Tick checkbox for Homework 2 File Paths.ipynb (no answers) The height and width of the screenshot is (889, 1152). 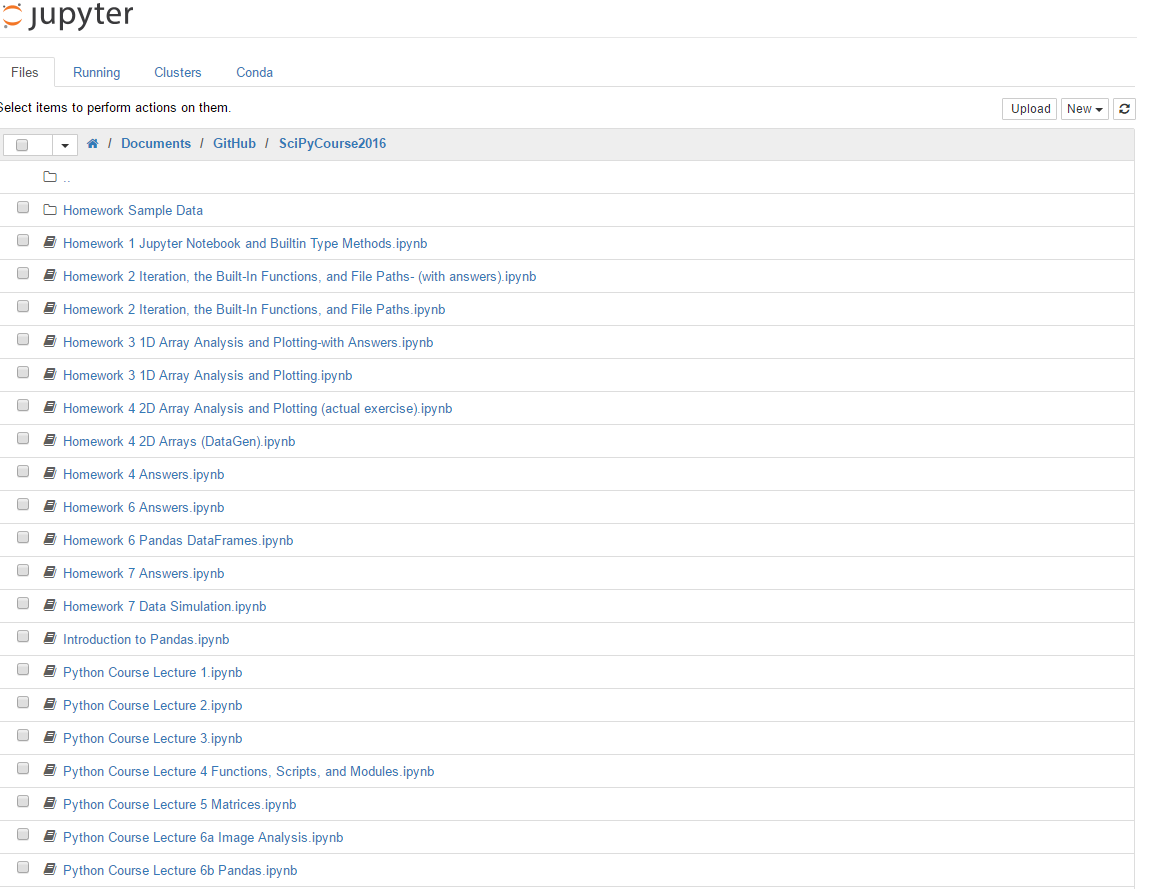coord(23,307)
